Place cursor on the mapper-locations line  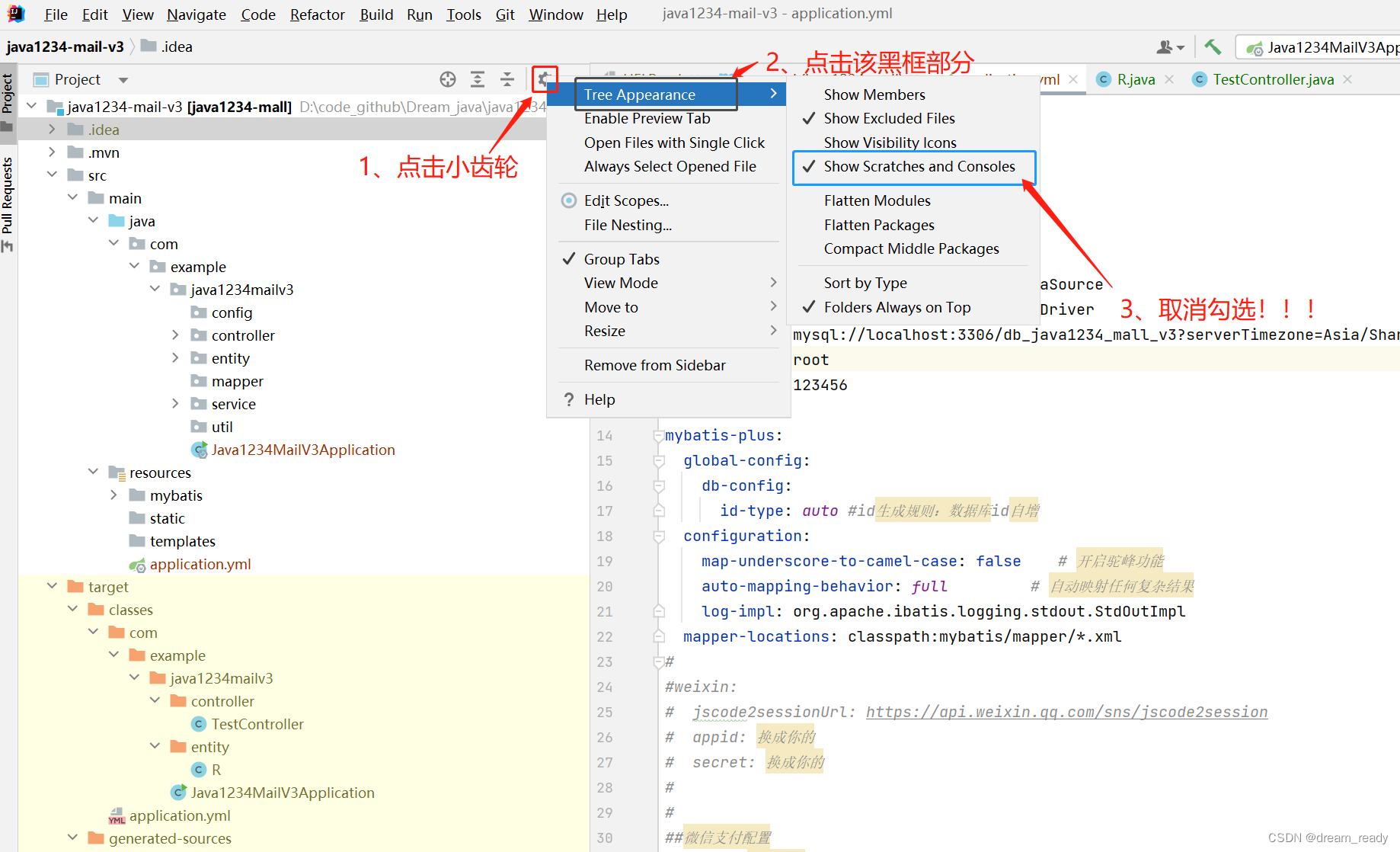point(902,636)
